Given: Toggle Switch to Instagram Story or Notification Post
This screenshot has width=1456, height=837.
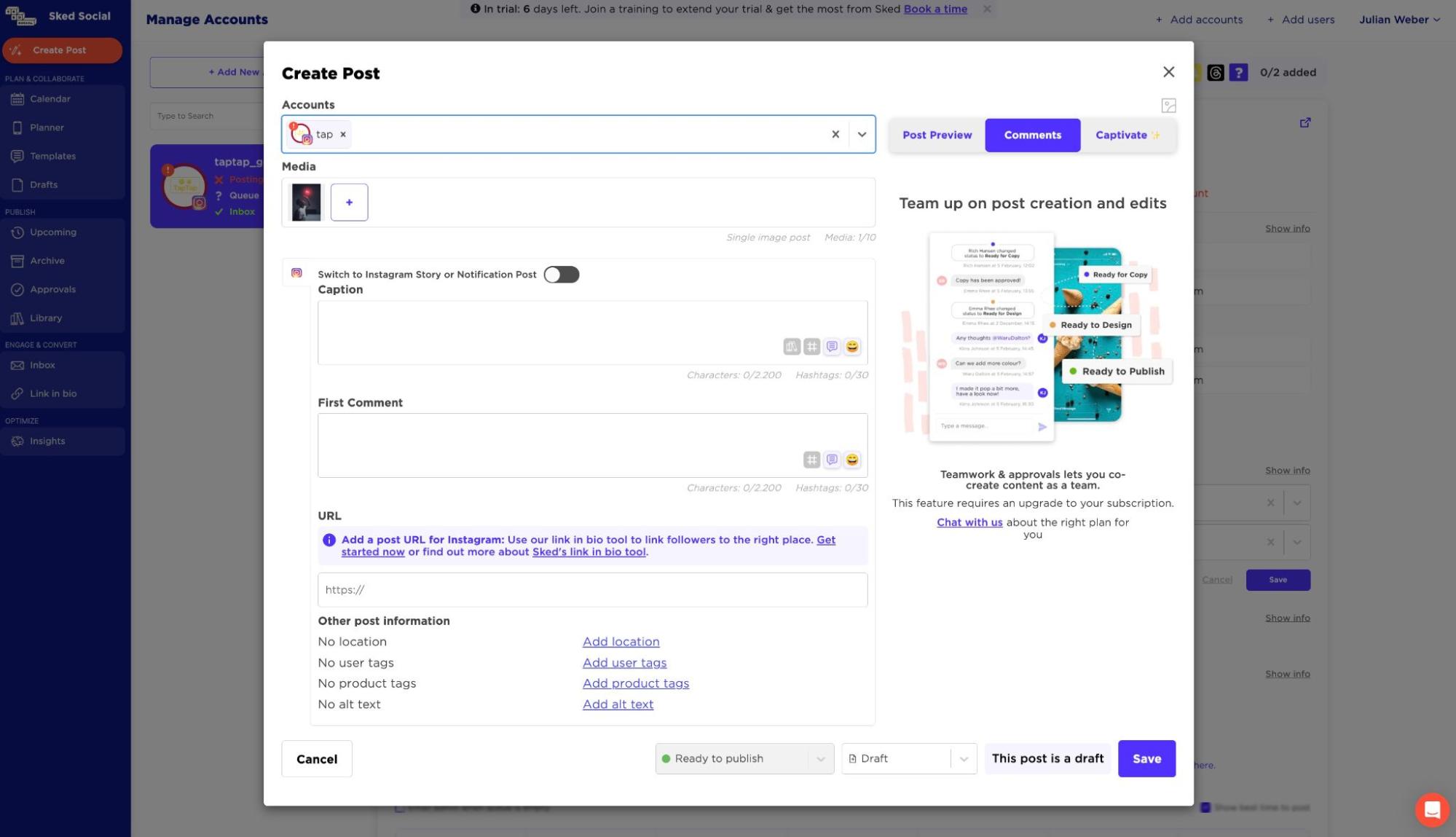Looking at the screenshot, I should (x=561, y=275).
